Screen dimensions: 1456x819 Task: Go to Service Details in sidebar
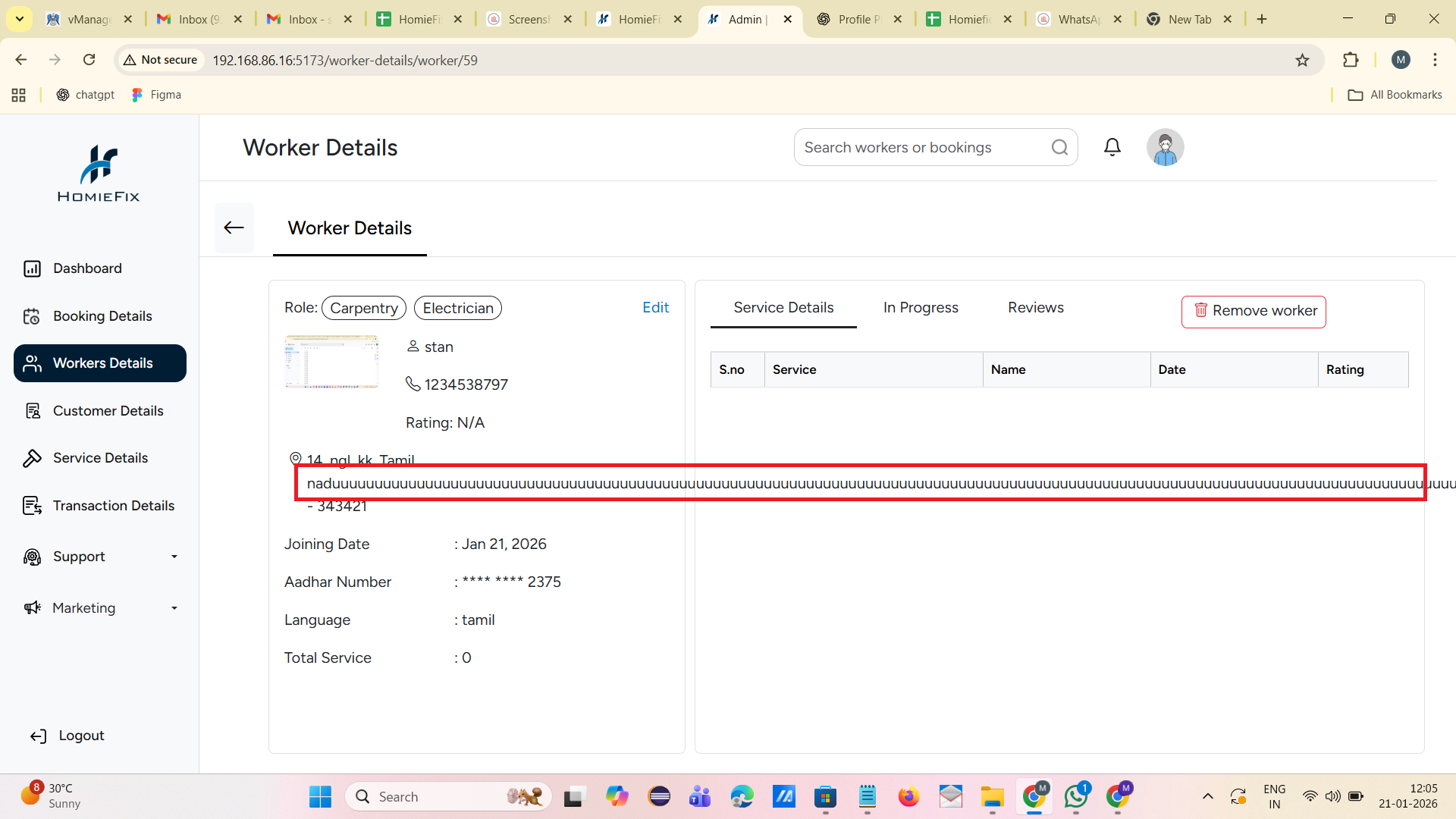pyautogui.click(x=100, y=458)
